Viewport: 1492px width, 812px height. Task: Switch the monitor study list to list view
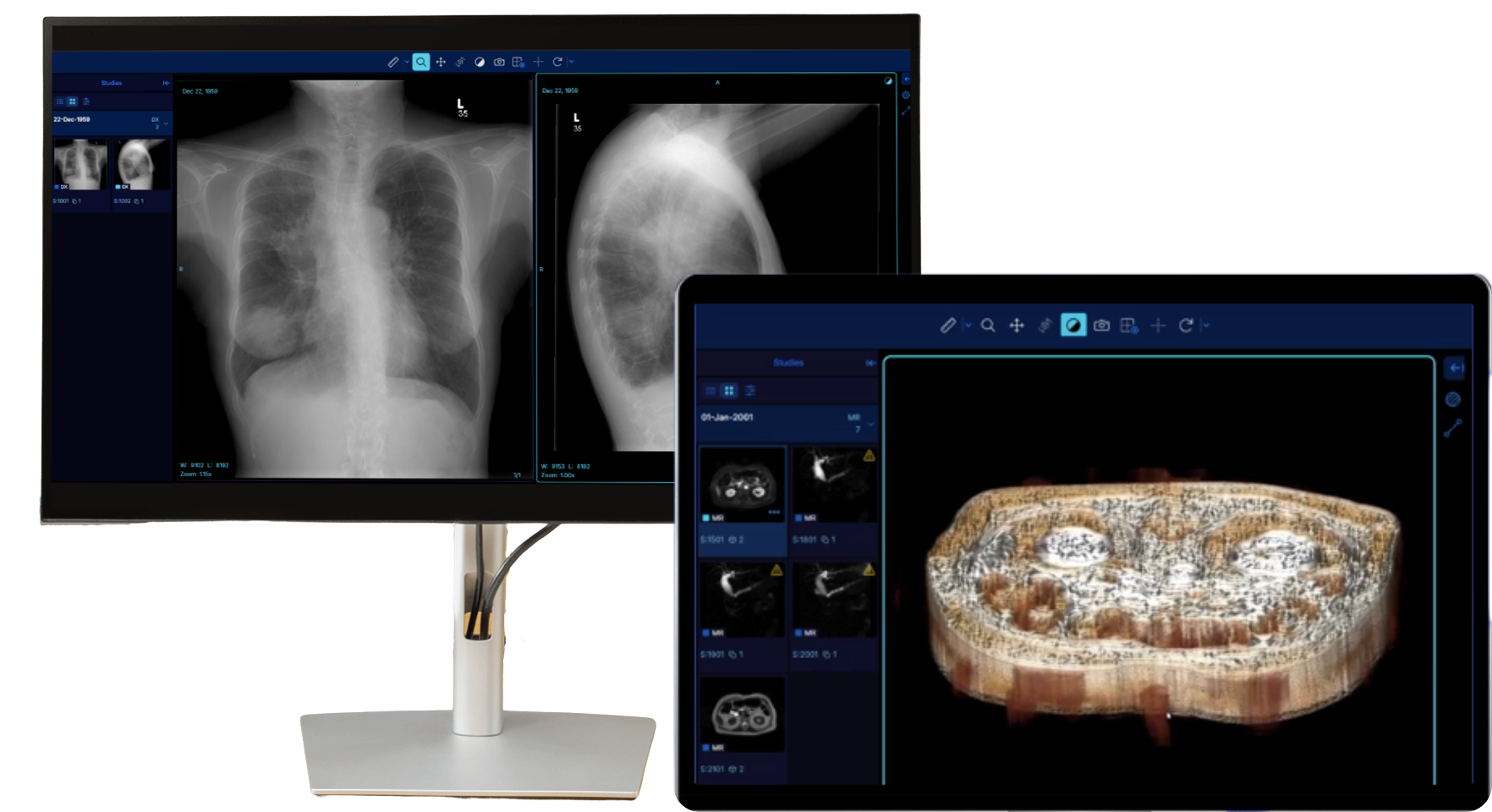[60, 101]
